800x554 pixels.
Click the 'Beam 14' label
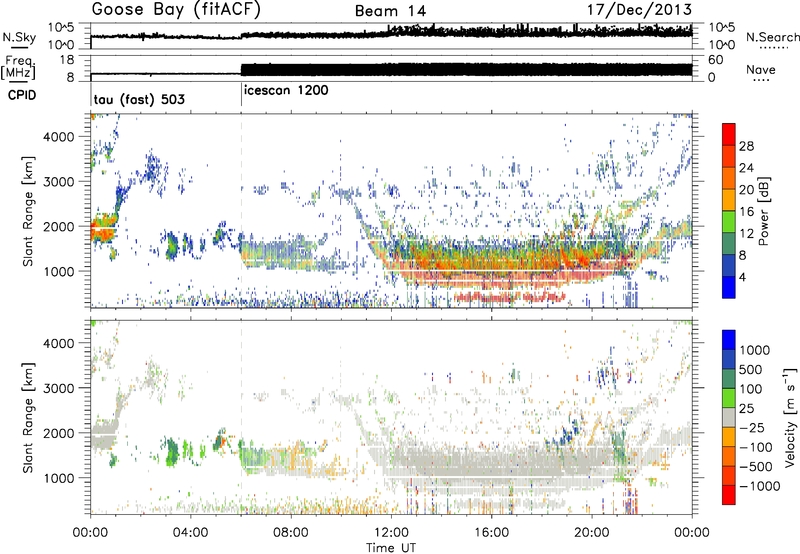(x=390, y=11)
